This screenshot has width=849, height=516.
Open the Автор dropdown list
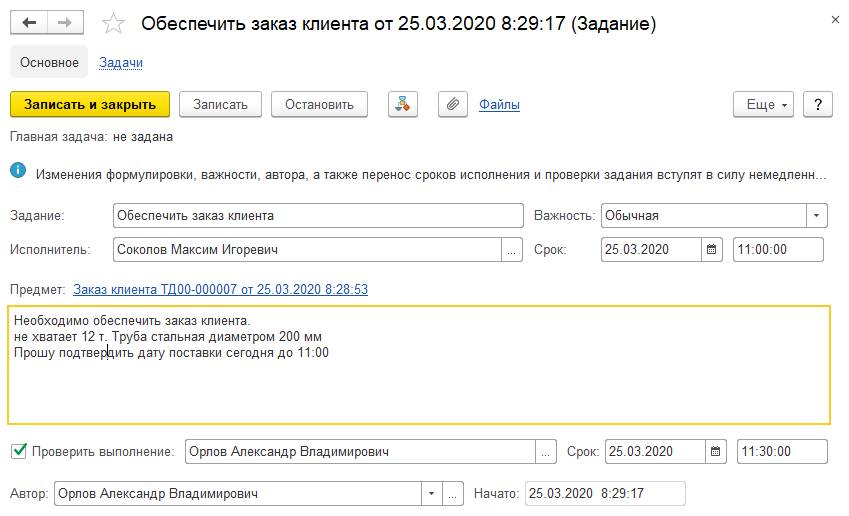tap(432, 494)
